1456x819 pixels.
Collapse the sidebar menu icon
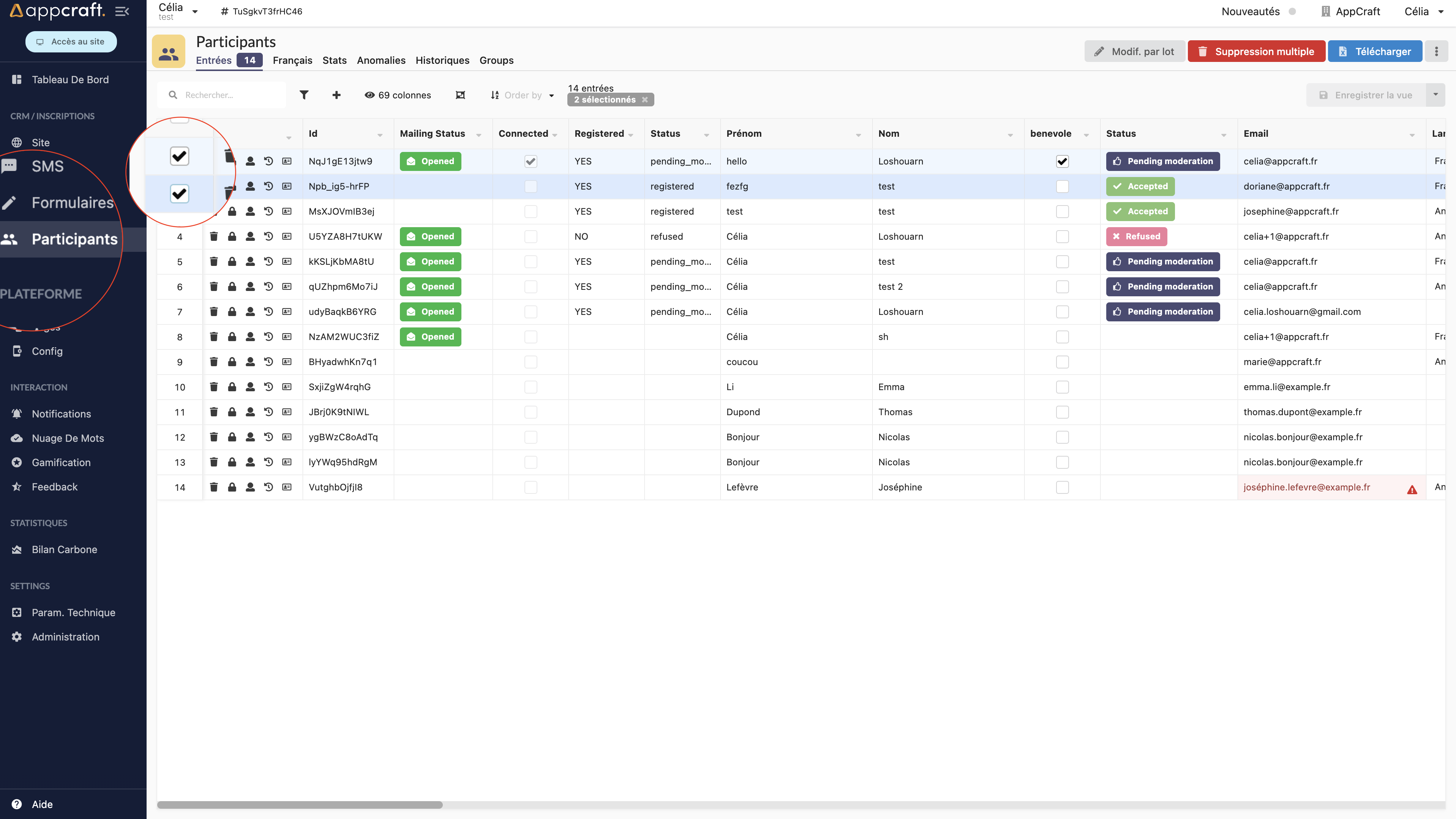122,11
